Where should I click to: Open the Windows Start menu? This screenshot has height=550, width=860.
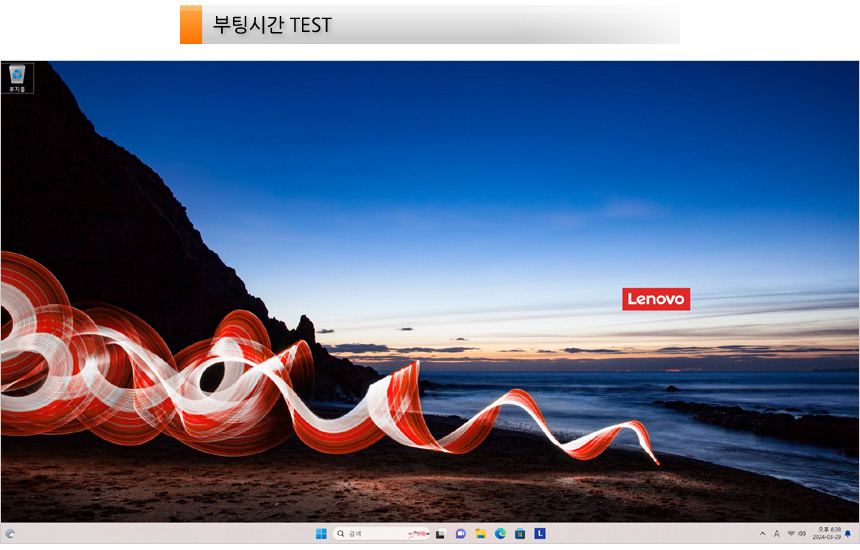coord(321,534)
